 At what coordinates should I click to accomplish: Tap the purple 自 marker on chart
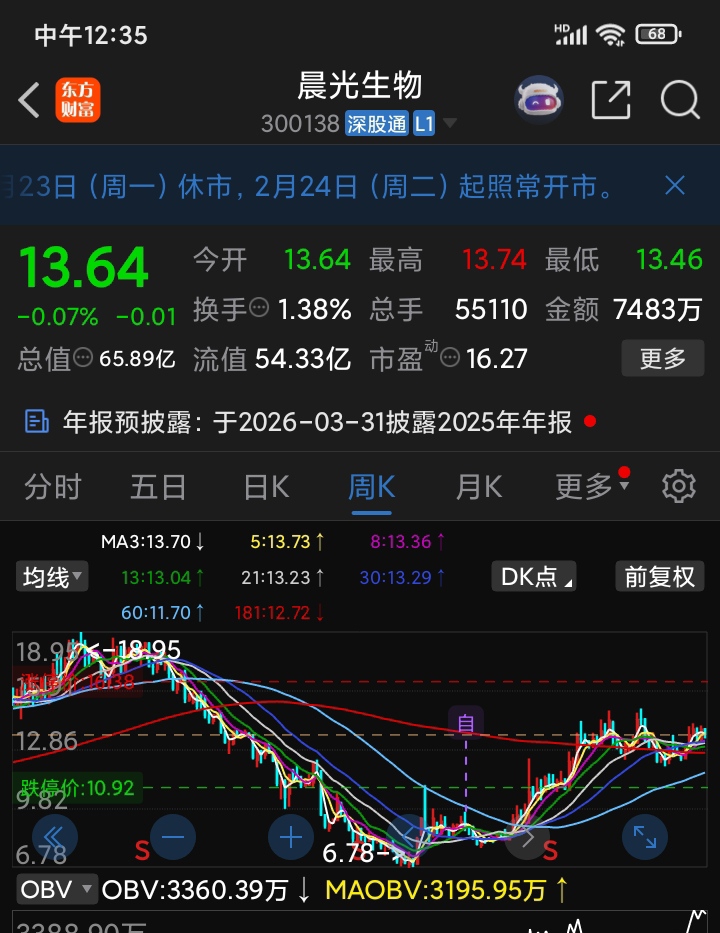click(x=466, y=722)
